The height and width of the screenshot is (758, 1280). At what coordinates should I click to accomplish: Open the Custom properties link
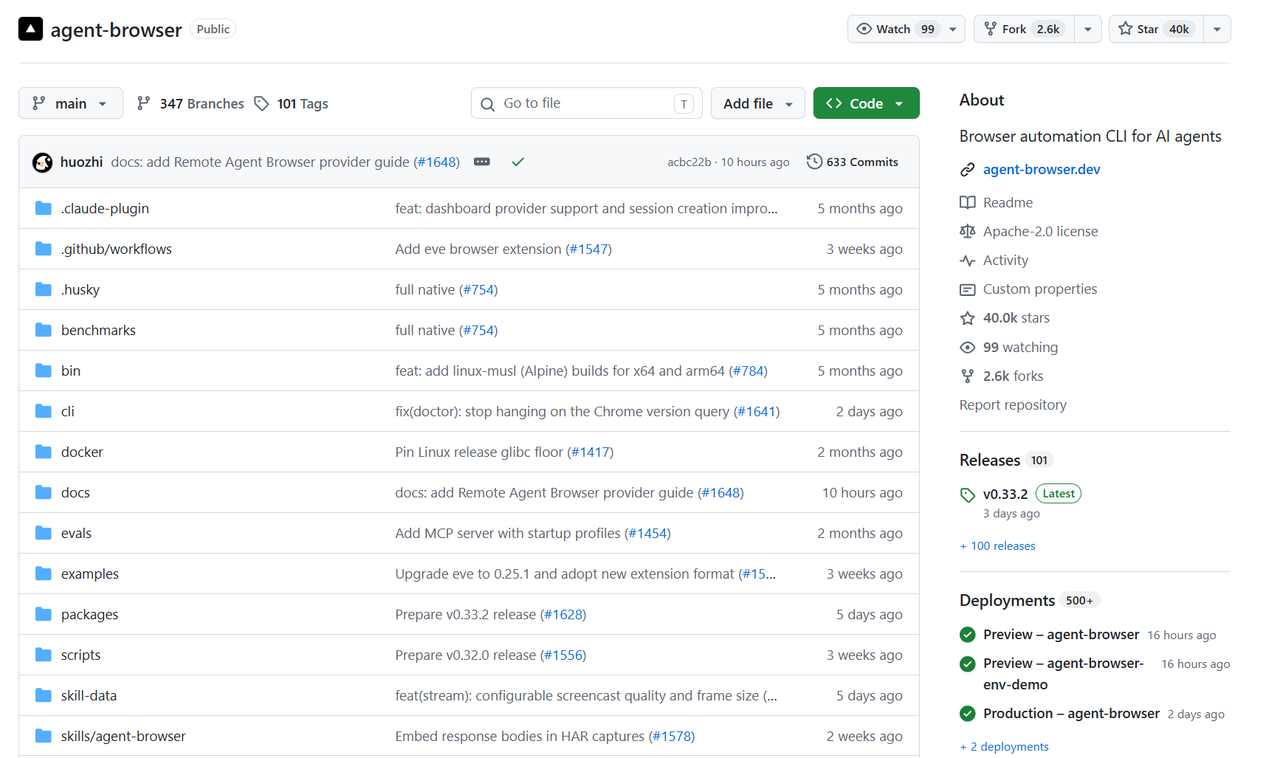coord(1040,289)
